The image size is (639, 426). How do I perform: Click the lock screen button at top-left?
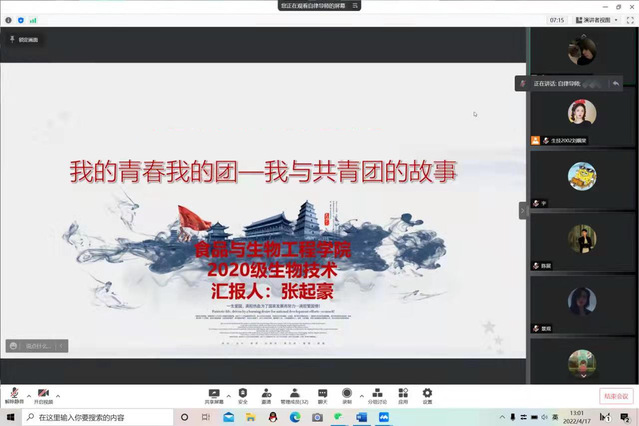[23, 40]
